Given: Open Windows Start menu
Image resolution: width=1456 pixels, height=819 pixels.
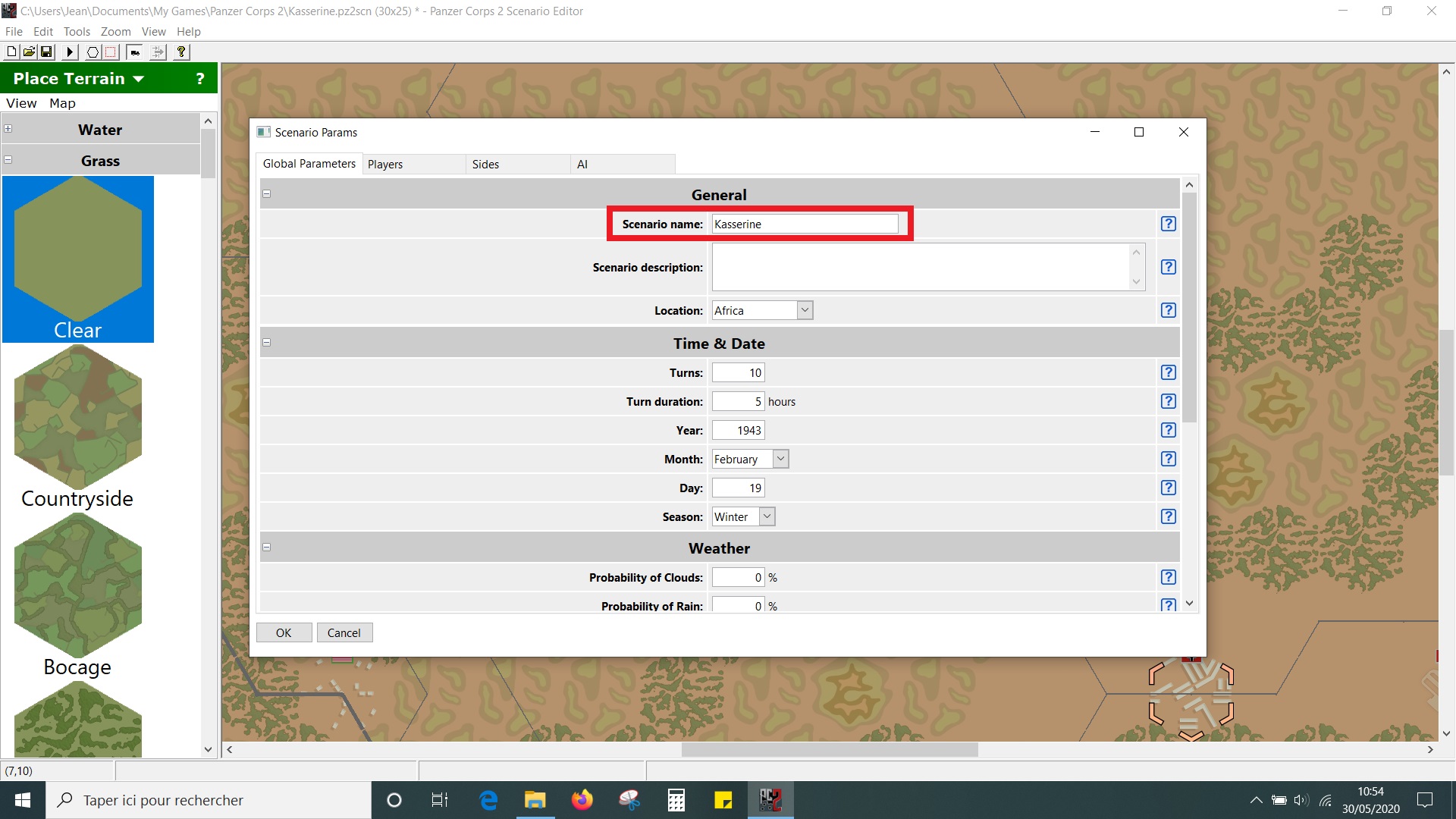Looking at the screenshot, I should (x=23, y=800).
